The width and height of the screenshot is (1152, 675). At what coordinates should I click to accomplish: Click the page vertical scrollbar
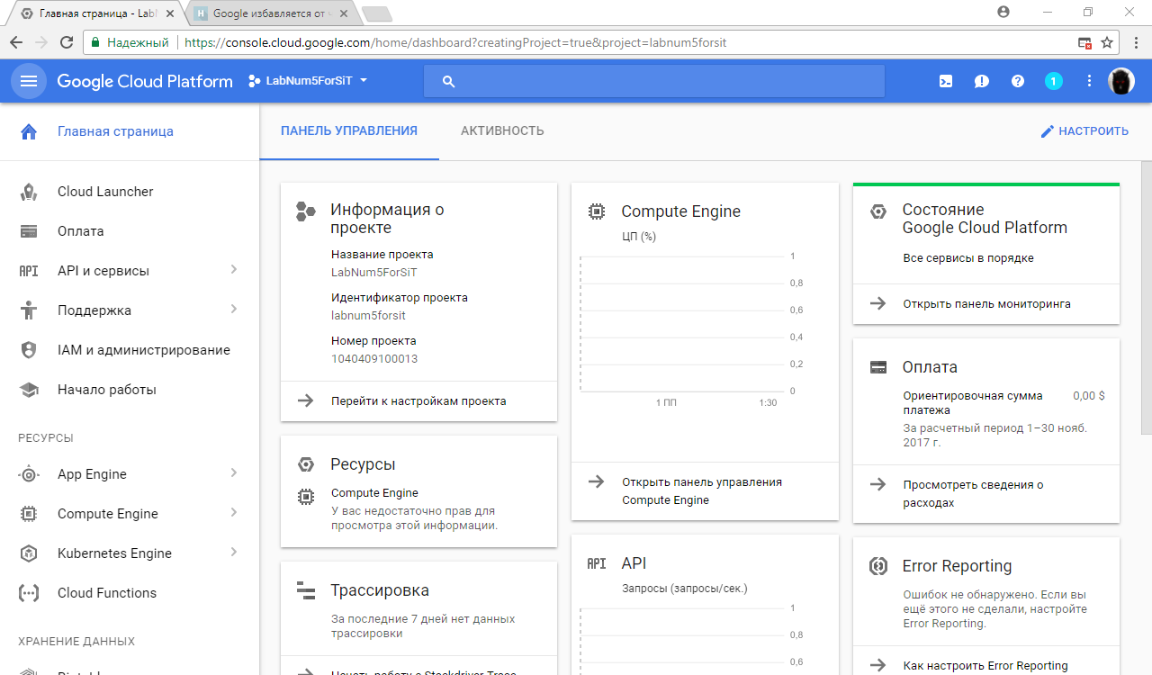point(1146,297)
